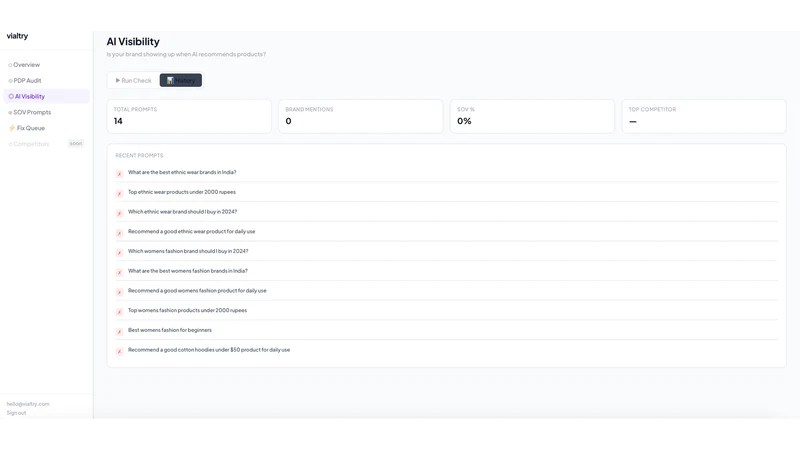Select prompt 'Which womens fashion brand should I buy in 2024?'
Image resolution: width=800 pixels, height=450 pixels.
tap(188, 252)
